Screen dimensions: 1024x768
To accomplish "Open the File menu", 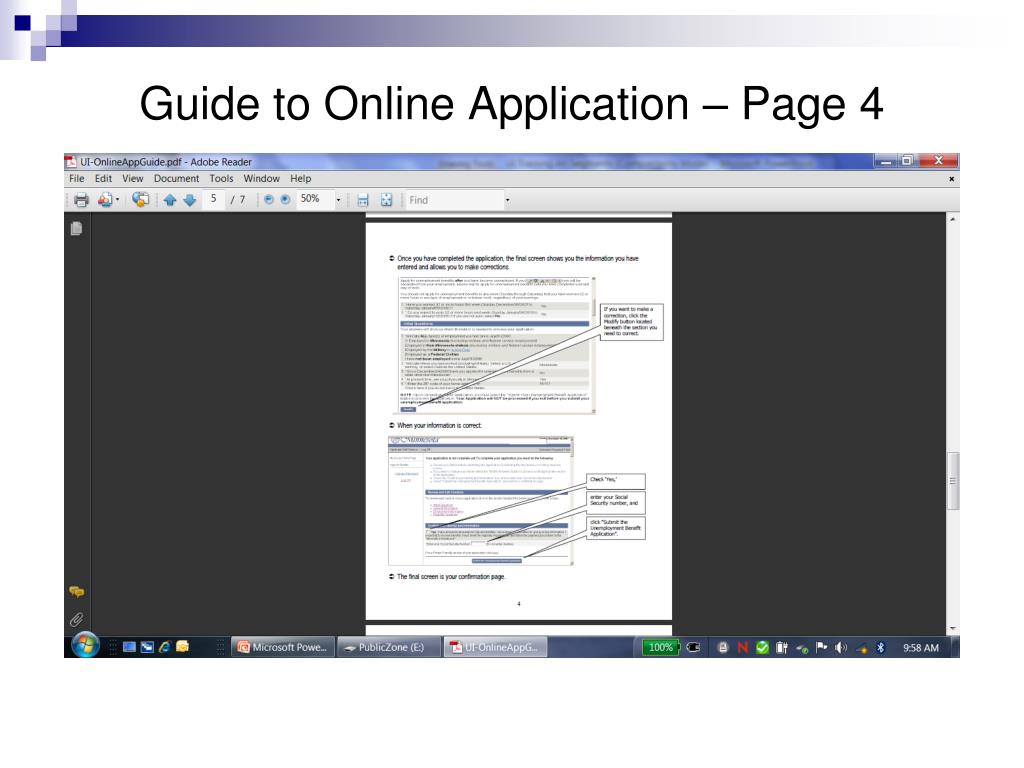I will click(76, 178).
